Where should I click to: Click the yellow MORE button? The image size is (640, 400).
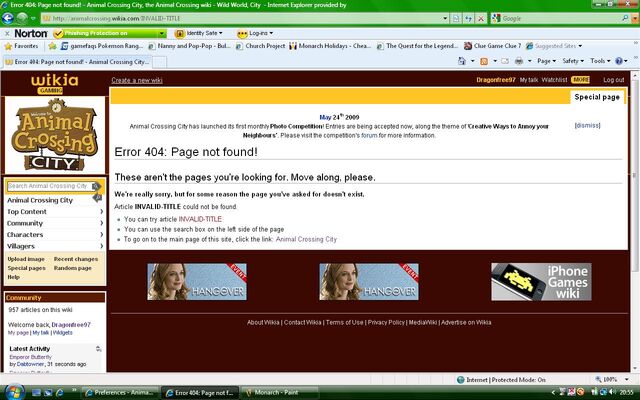(x=580, y=80)
